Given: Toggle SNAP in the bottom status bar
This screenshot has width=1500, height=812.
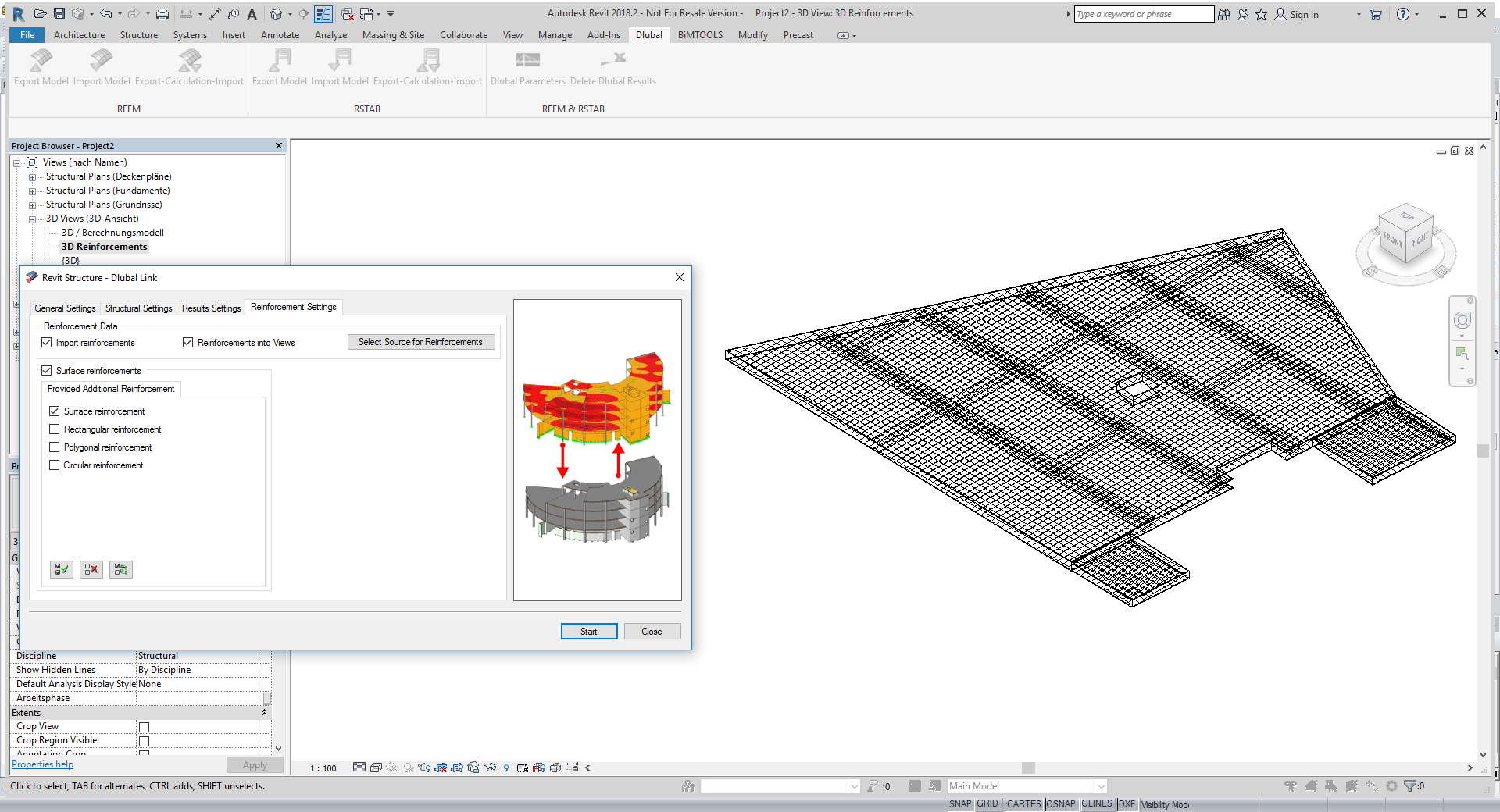Looking at the screenshot, I should click(x=960, y=804).
